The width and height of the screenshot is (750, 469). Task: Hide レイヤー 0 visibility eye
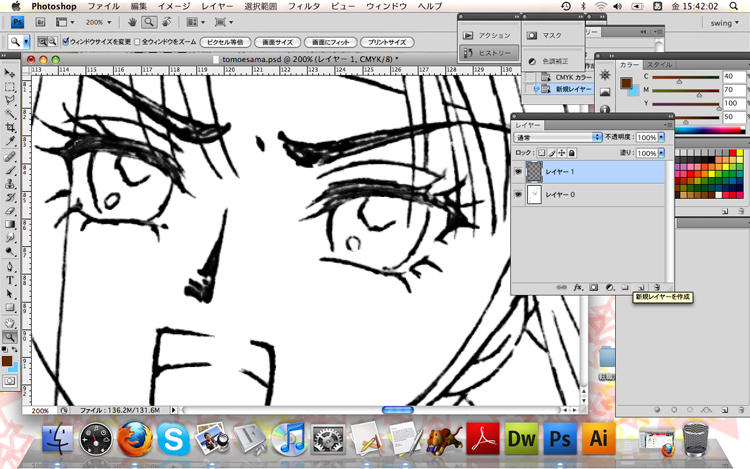tap(518, 195)
